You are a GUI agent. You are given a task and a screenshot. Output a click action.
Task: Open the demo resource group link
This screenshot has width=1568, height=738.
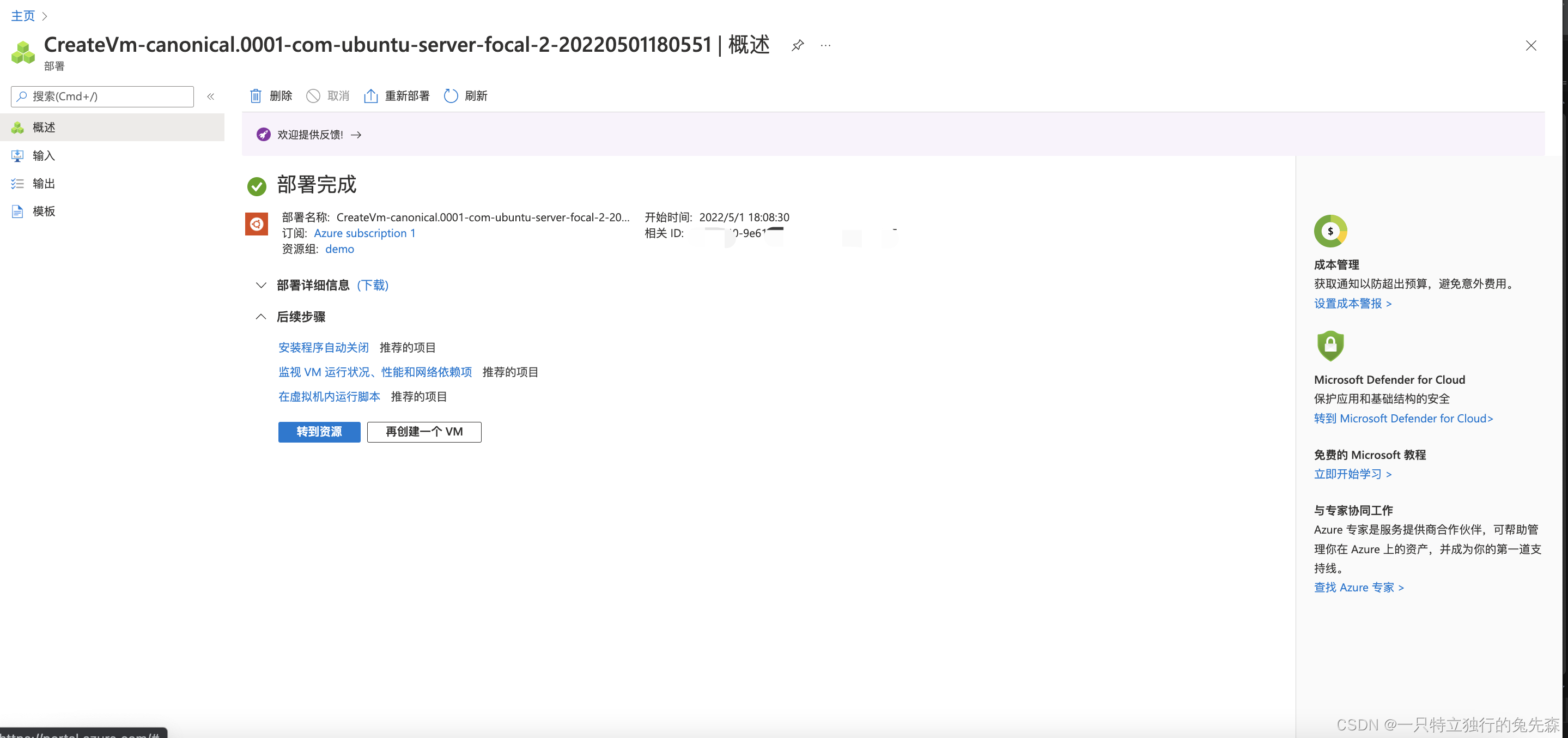pyautogui.click(x=339, y=249)
